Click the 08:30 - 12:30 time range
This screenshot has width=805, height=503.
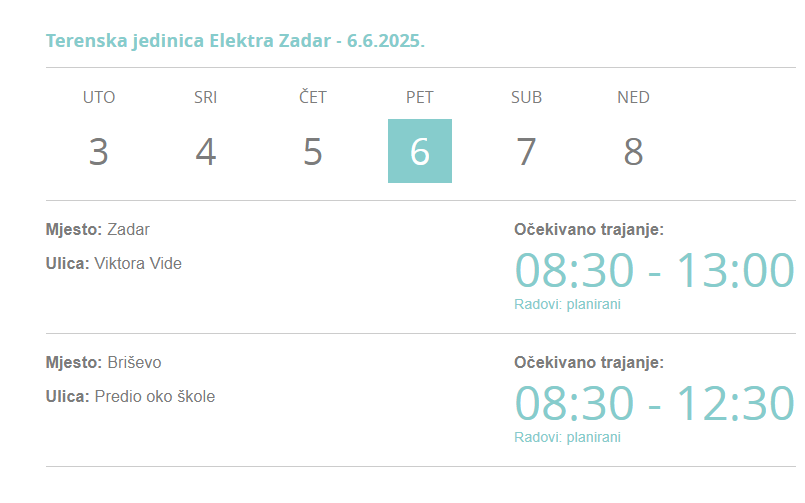[x=654, y=403]
